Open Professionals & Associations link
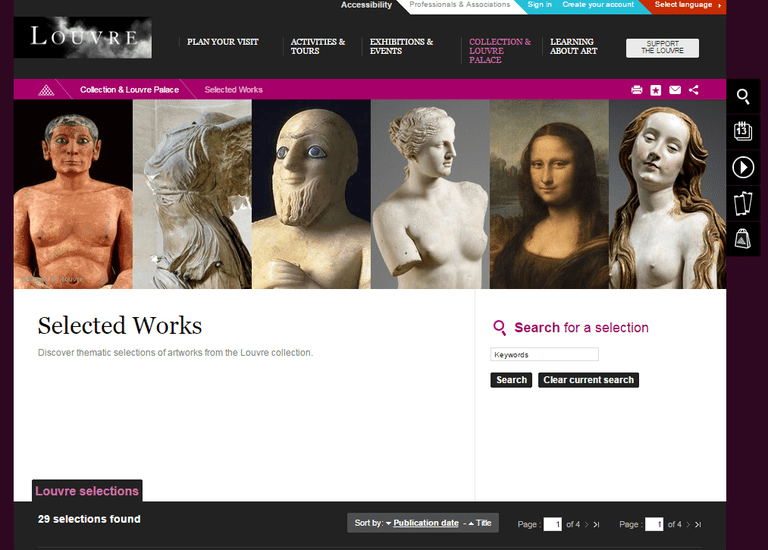 [459, 4]
